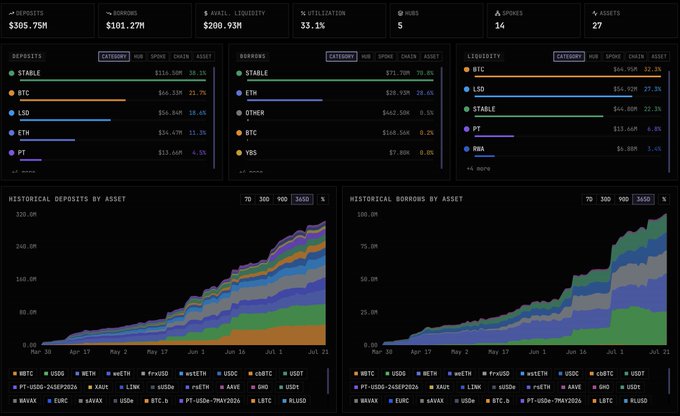680x416 pixels.
Task: Toggle GHO series in Borrows chart legend
Action: (x=602, y=387)
